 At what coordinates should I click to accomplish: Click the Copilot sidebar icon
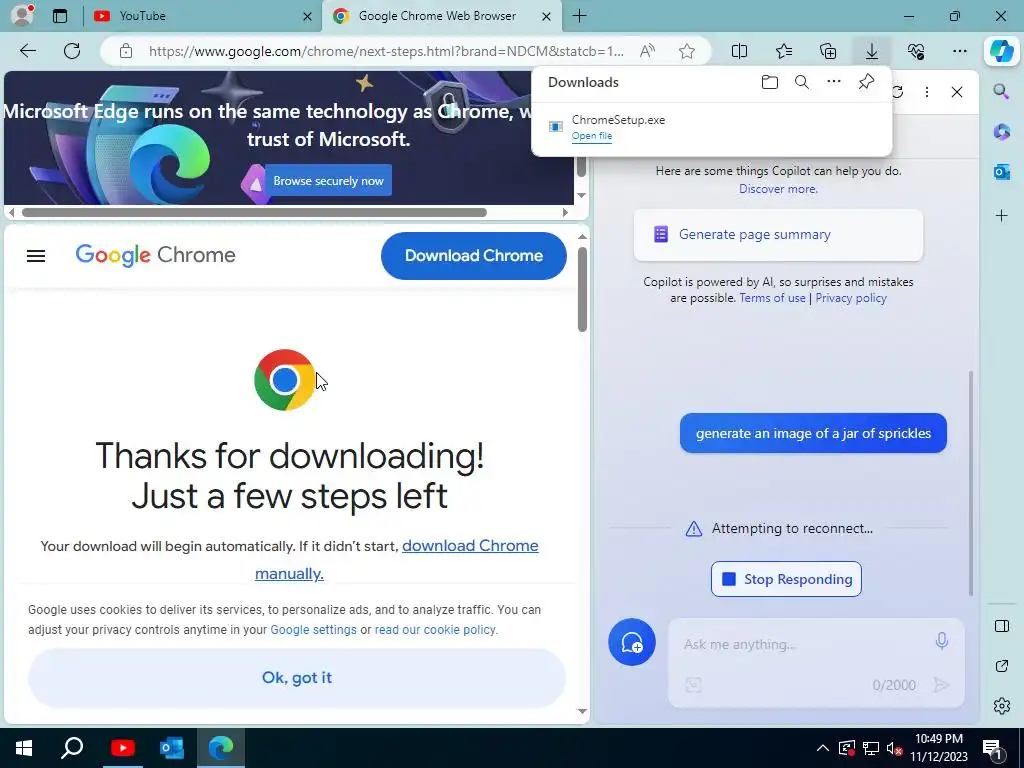pos(1001,51)
